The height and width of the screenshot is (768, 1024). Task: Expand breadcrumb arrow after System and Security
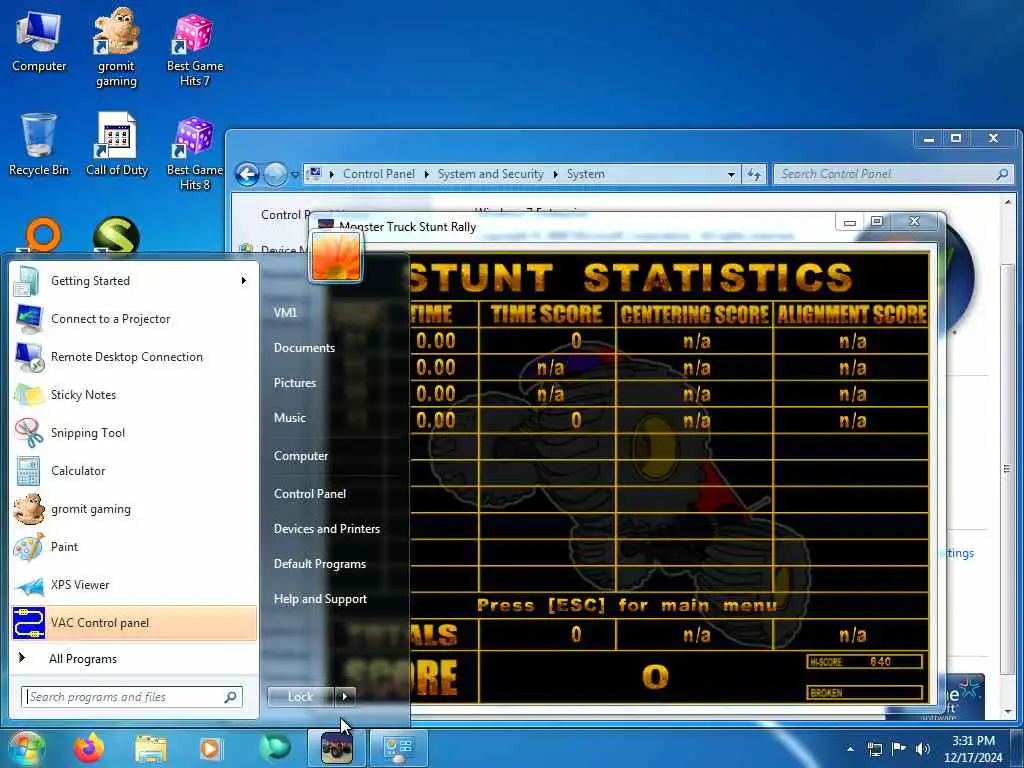coord(556,174)
